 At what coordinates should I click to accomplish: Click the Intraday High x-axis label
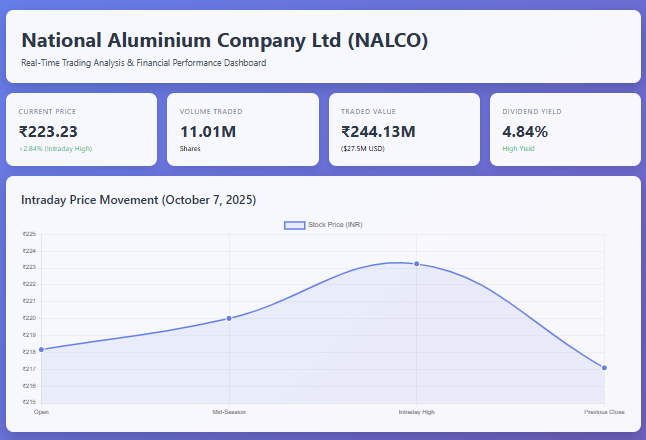point(417,412)
